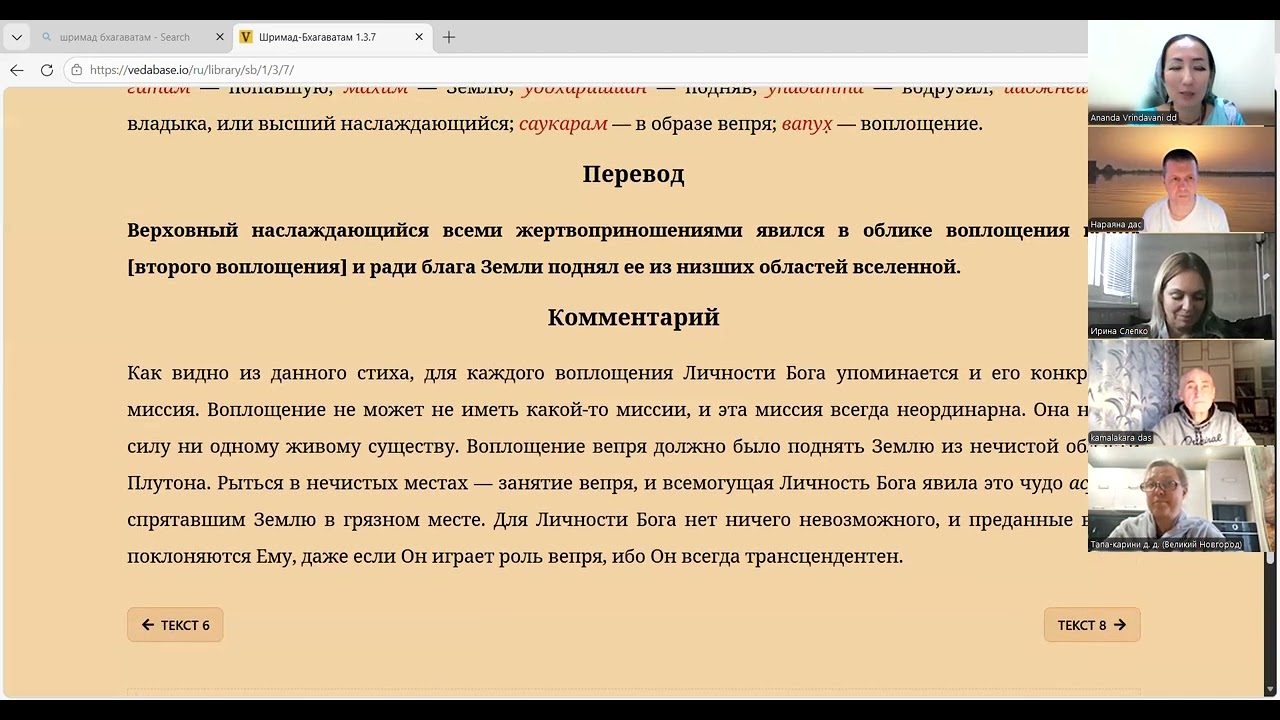Click the Перевод heading

coord(633,174)
